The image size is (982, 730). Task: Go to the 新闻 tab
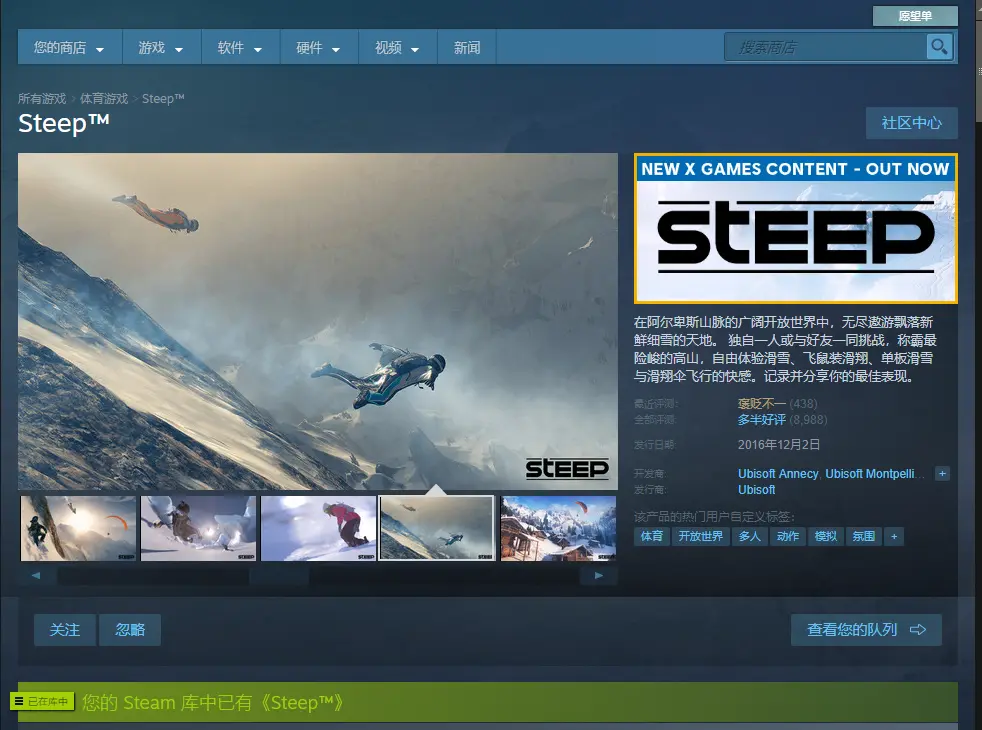467,48
